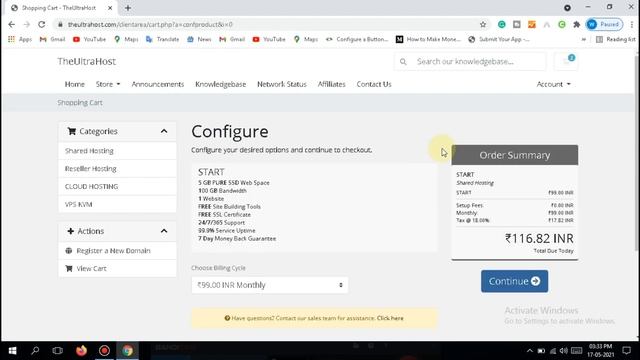This screenshot has height=360, width=640.
Task: Open a new browser tab
Action: point(128,8)
